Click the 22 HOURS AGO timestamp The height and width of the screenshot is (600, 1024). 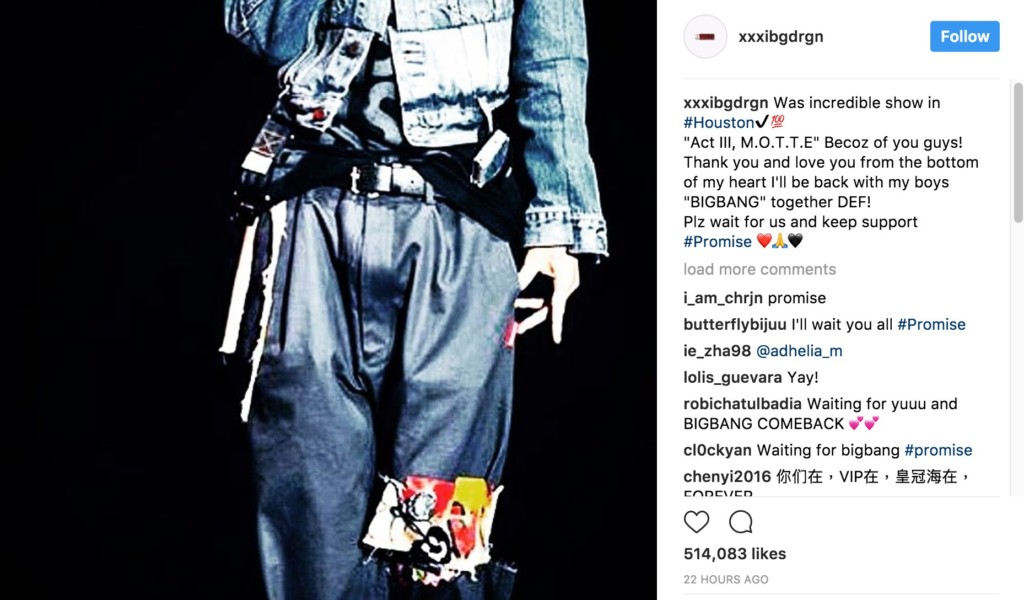[726, 579]
